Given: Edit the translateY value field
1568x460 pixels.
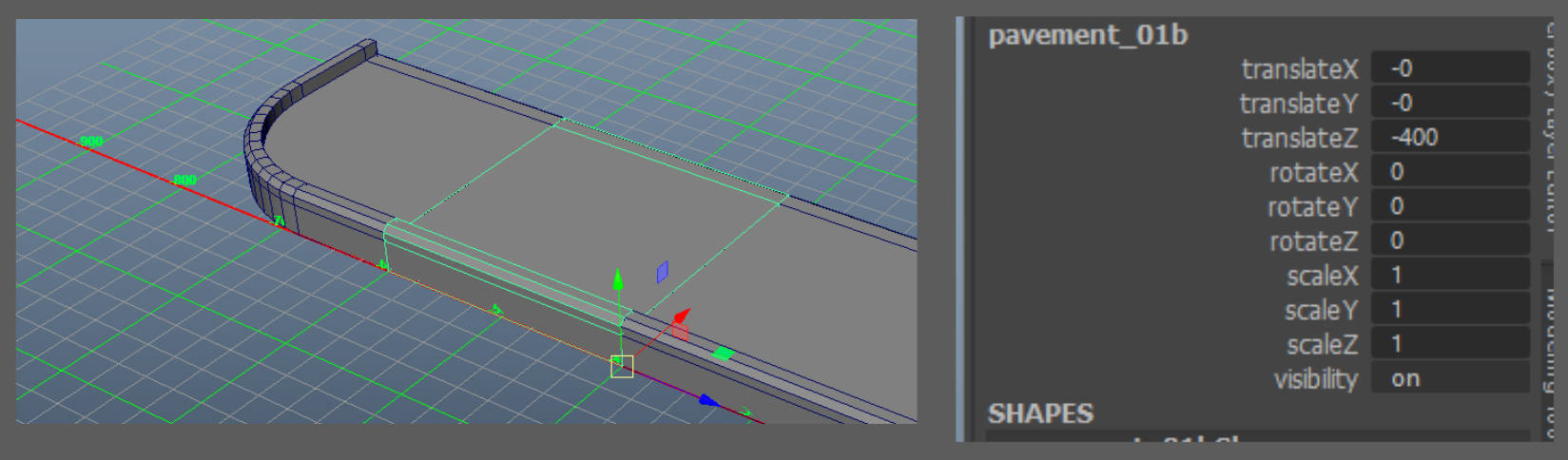Looking at the screenshot, I should [1449, 102].
